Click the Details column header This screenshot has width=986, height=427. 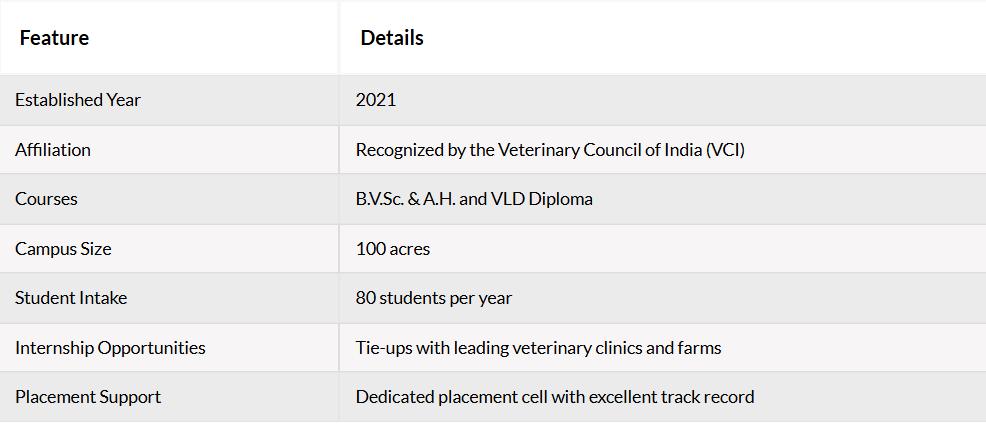point(392,38)
